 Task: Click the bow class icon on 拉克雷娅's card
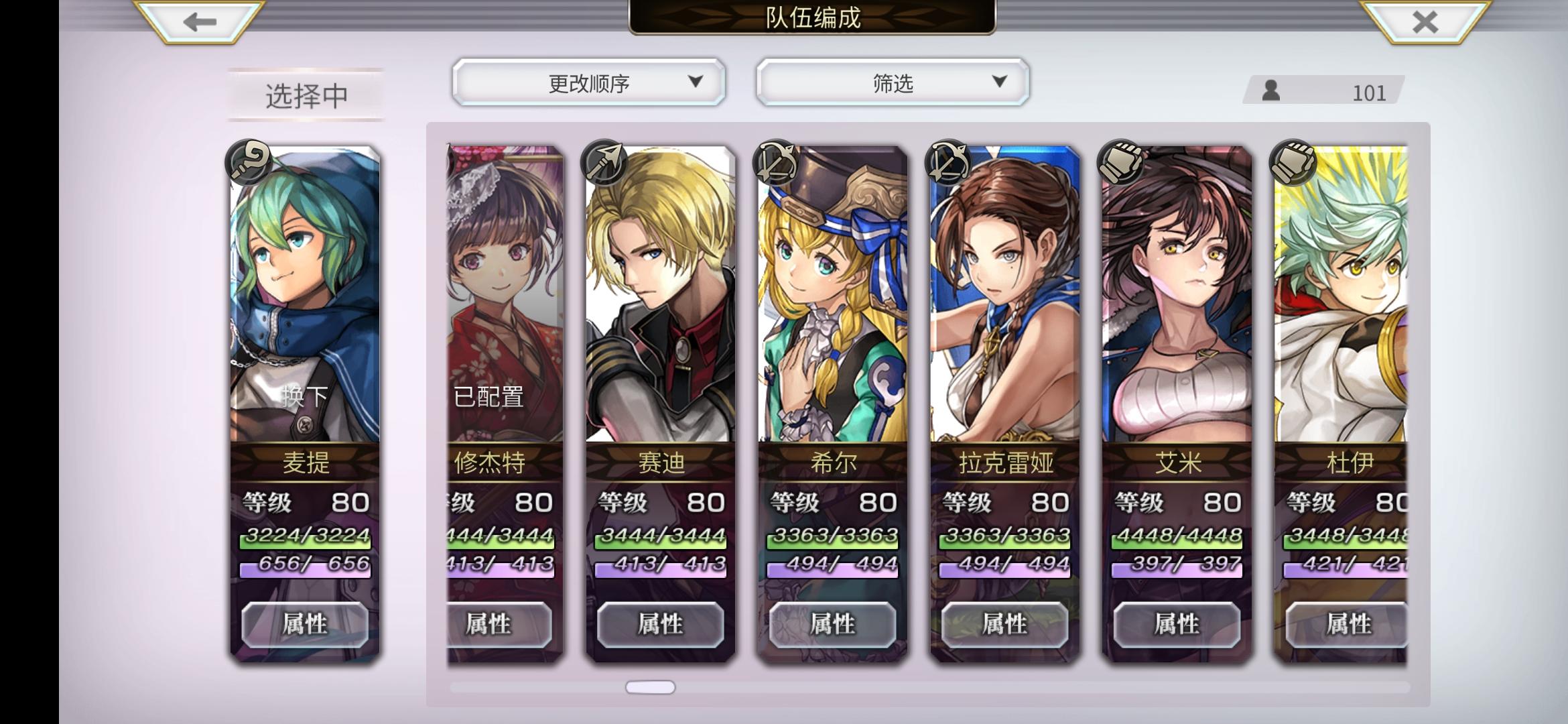pos(948,162)
